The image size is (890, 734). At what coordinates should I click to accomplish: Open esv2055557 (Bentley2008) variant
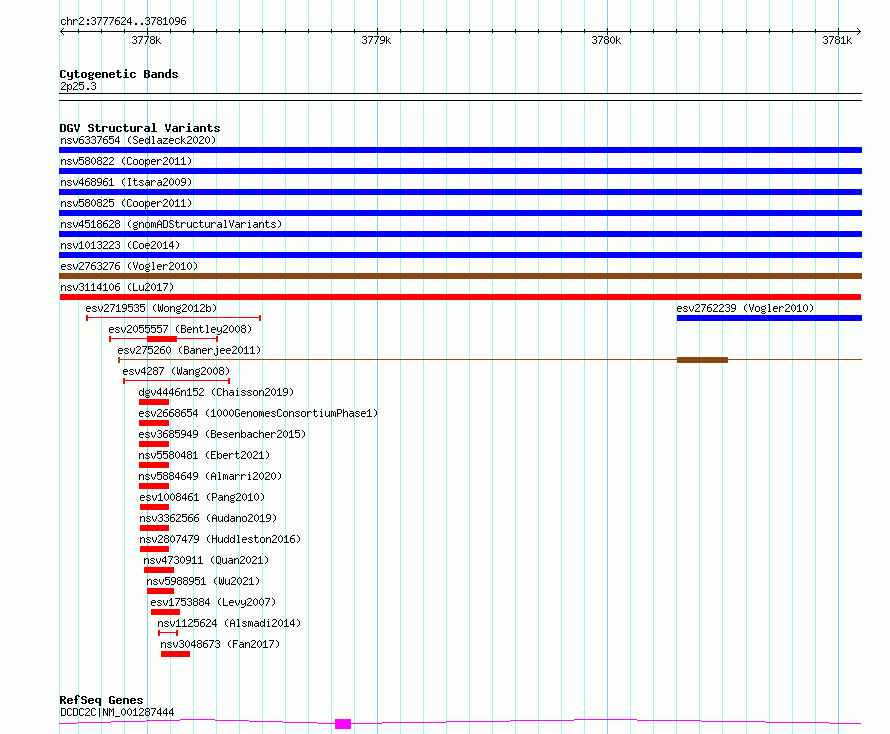click(x=180, y=329)
